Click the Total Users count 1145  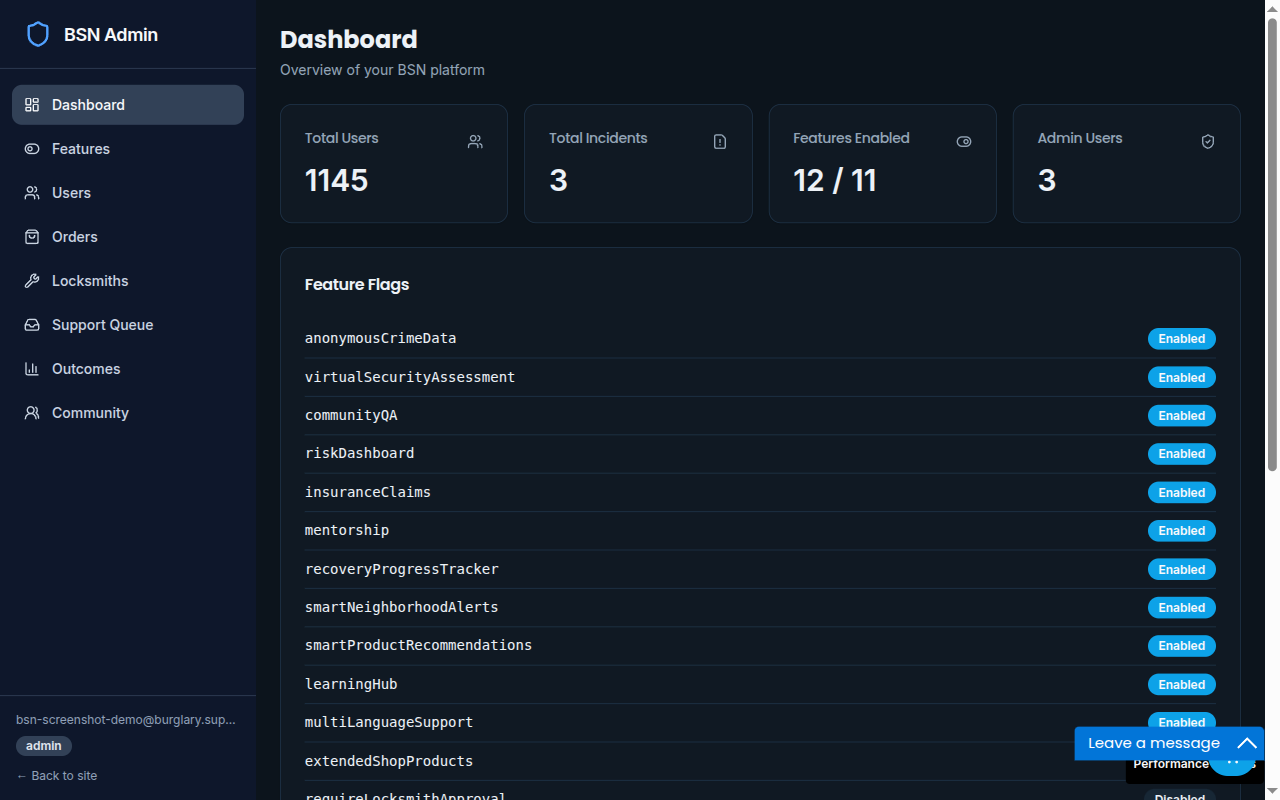click(x=336, y=180)
